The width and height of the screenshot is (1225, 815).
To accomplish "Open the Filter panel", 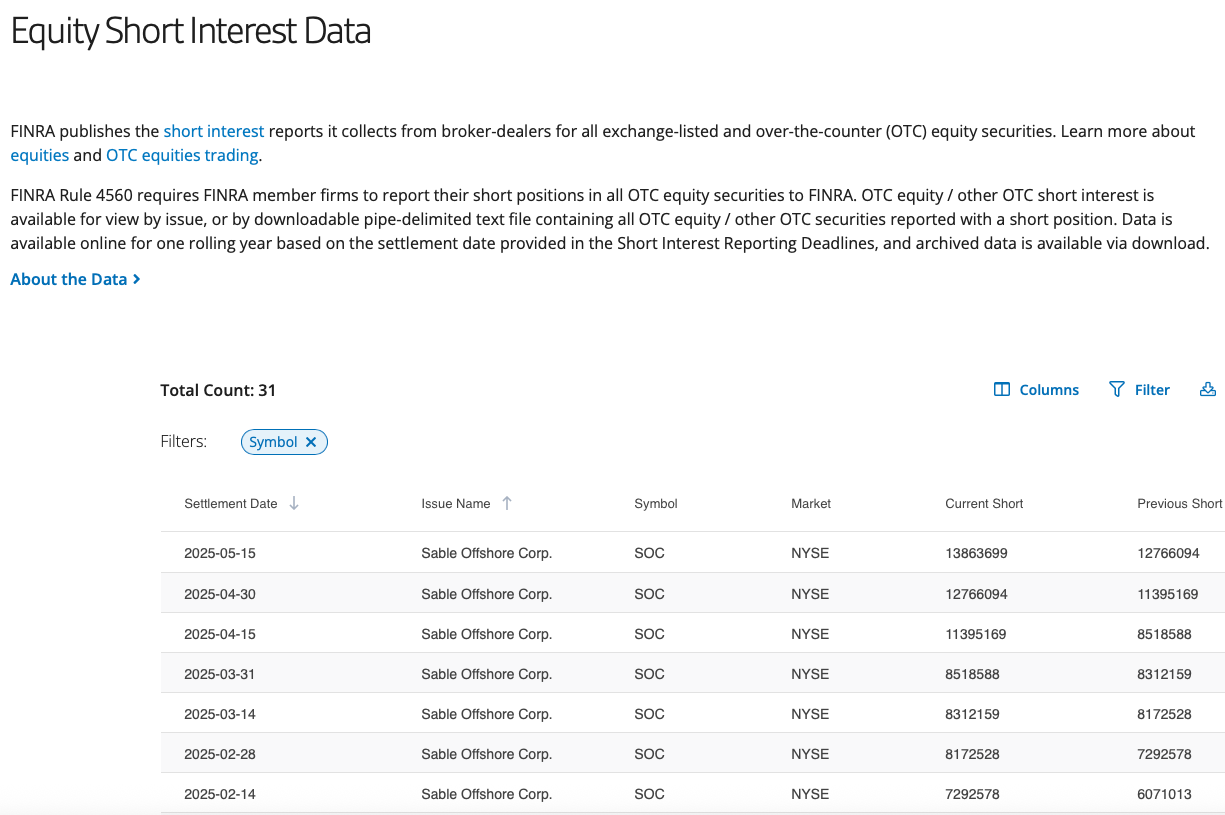I will click(x=1139, y=390).
